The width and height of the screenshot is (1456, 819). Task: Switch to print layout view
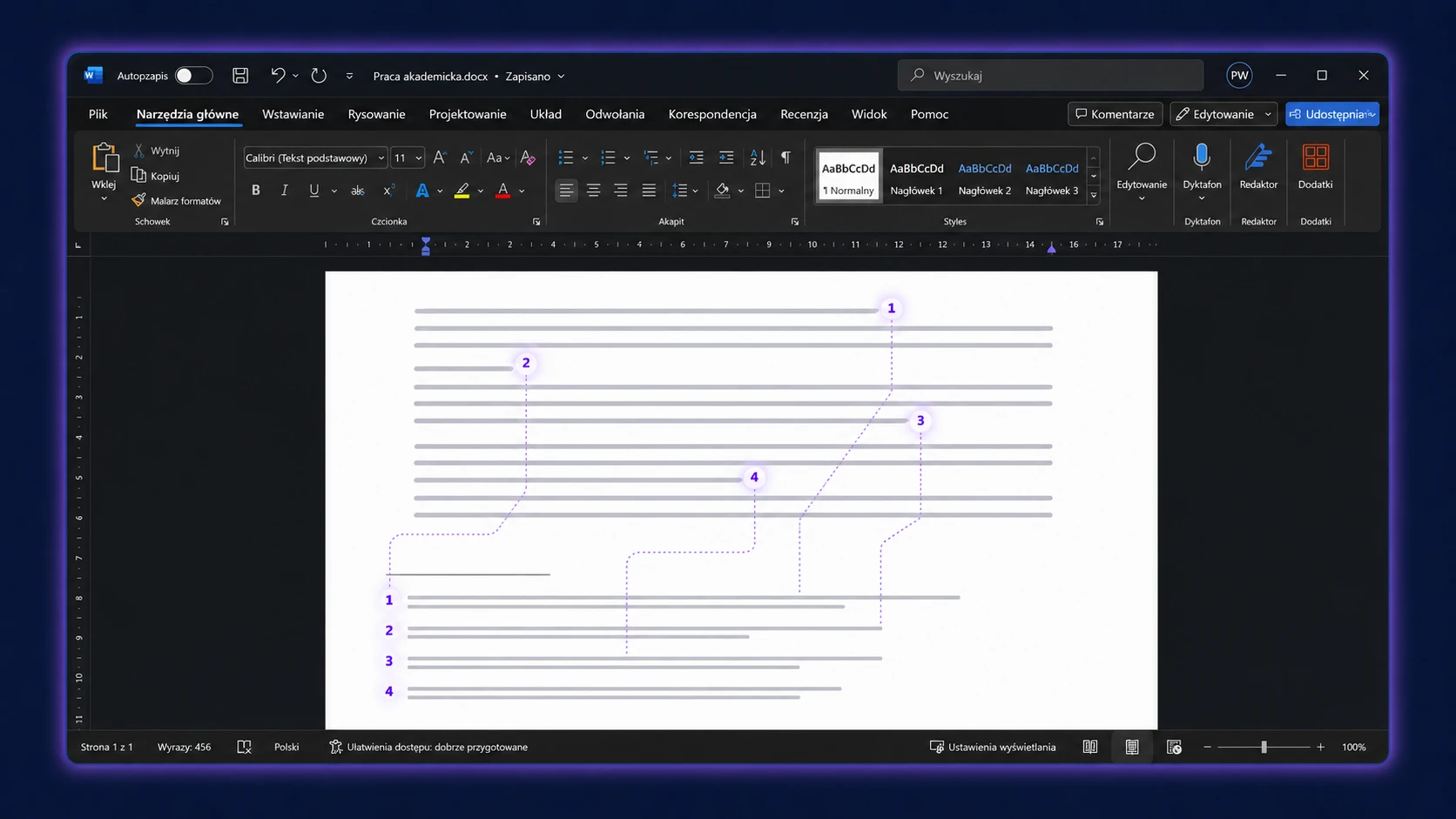click(x=1132, y=747)
